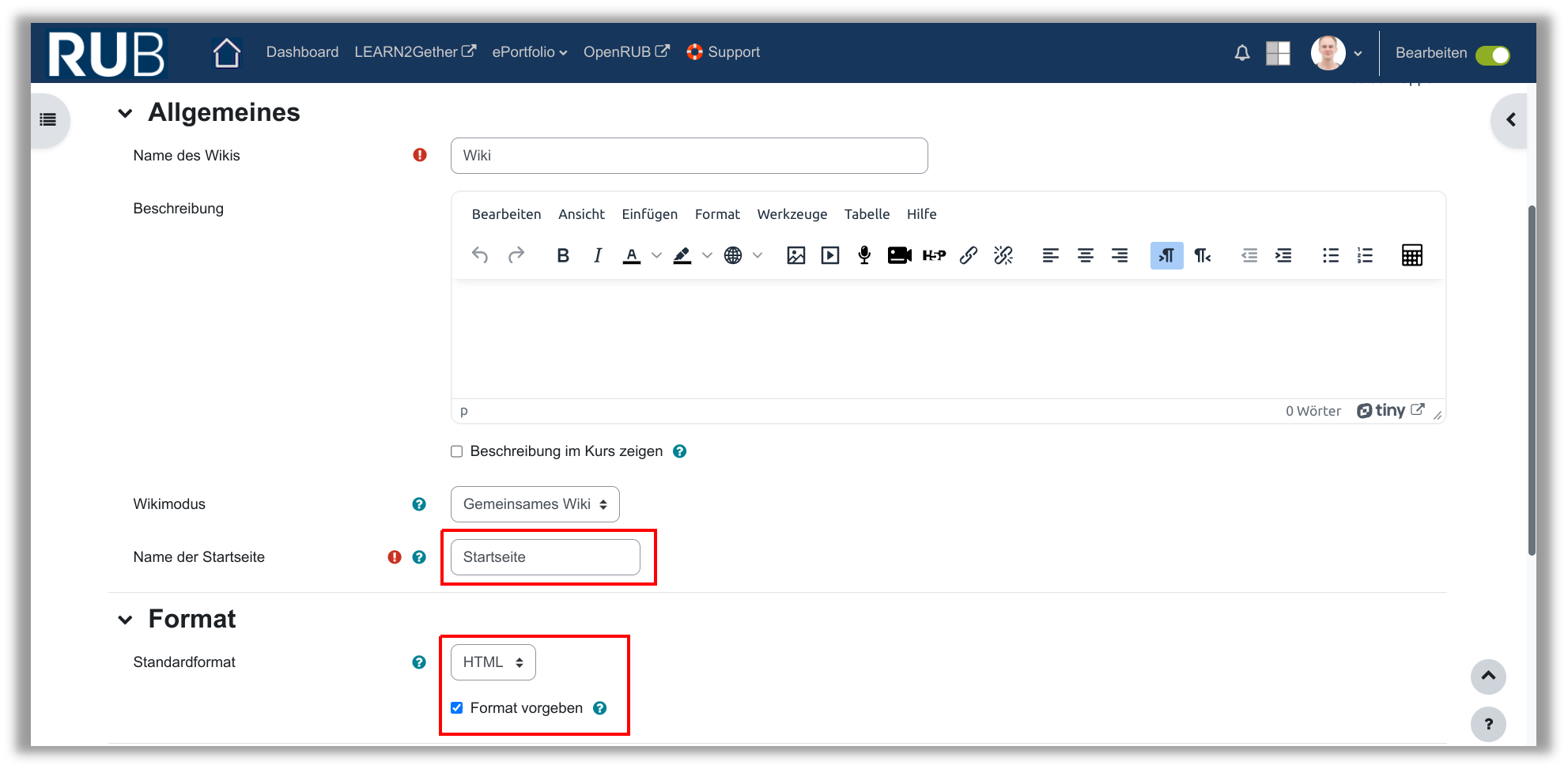Click the insert link chain icon
Image resolution: width=1568 pixels, height=769 pixels.
coord(968,255)
